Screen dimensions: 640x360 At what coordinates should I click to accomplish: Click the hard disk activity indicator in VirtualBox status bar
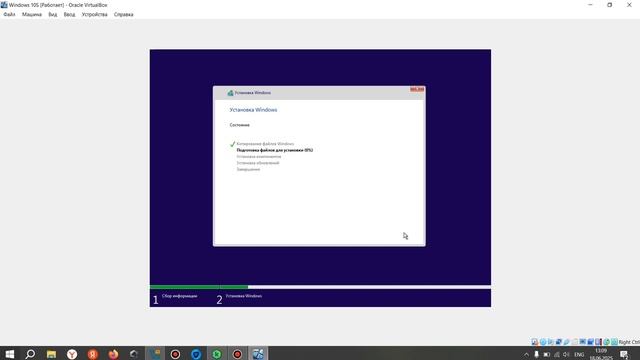(x=534, y=342)
